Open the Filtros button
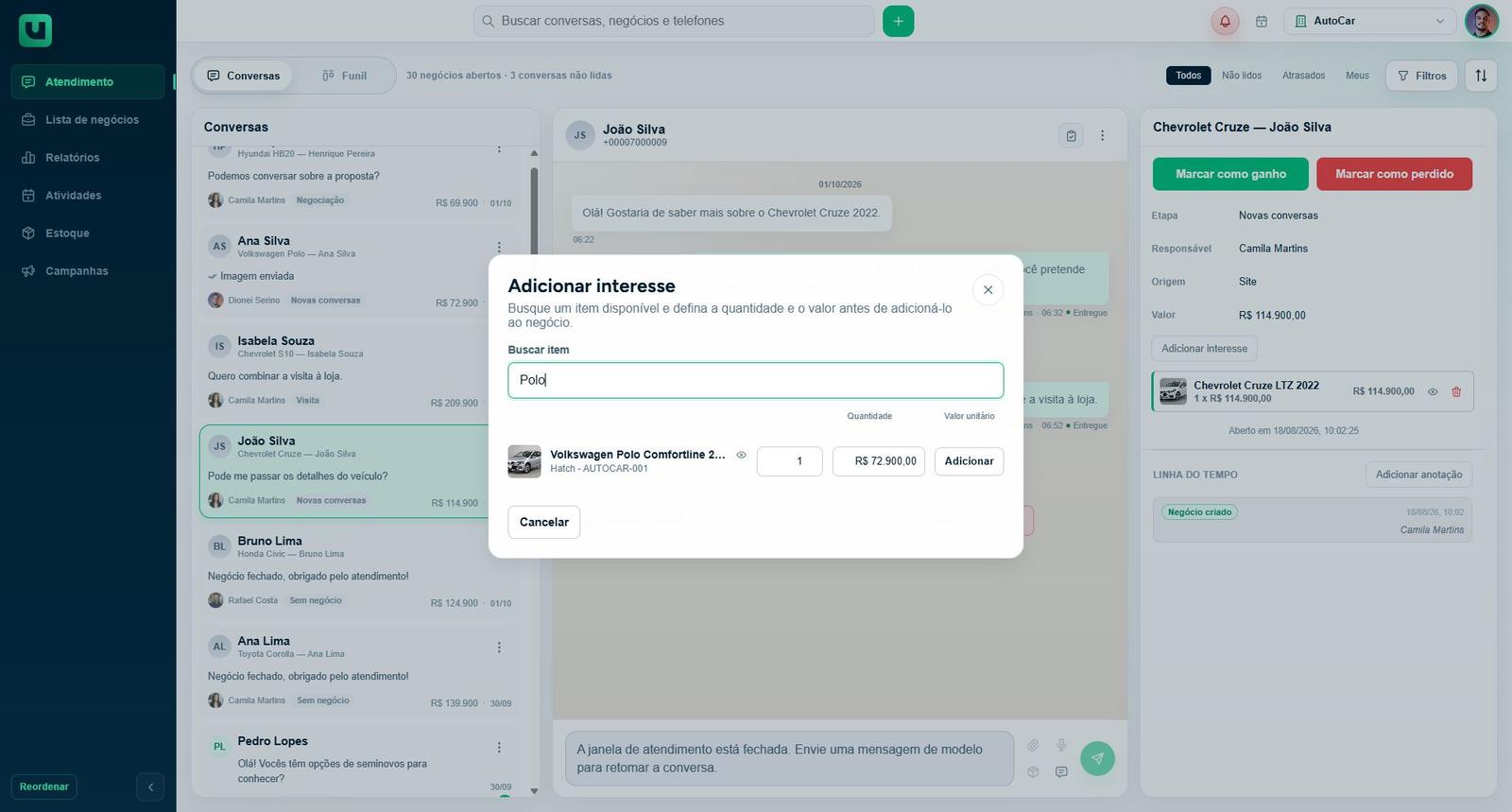 [1421, 76]
